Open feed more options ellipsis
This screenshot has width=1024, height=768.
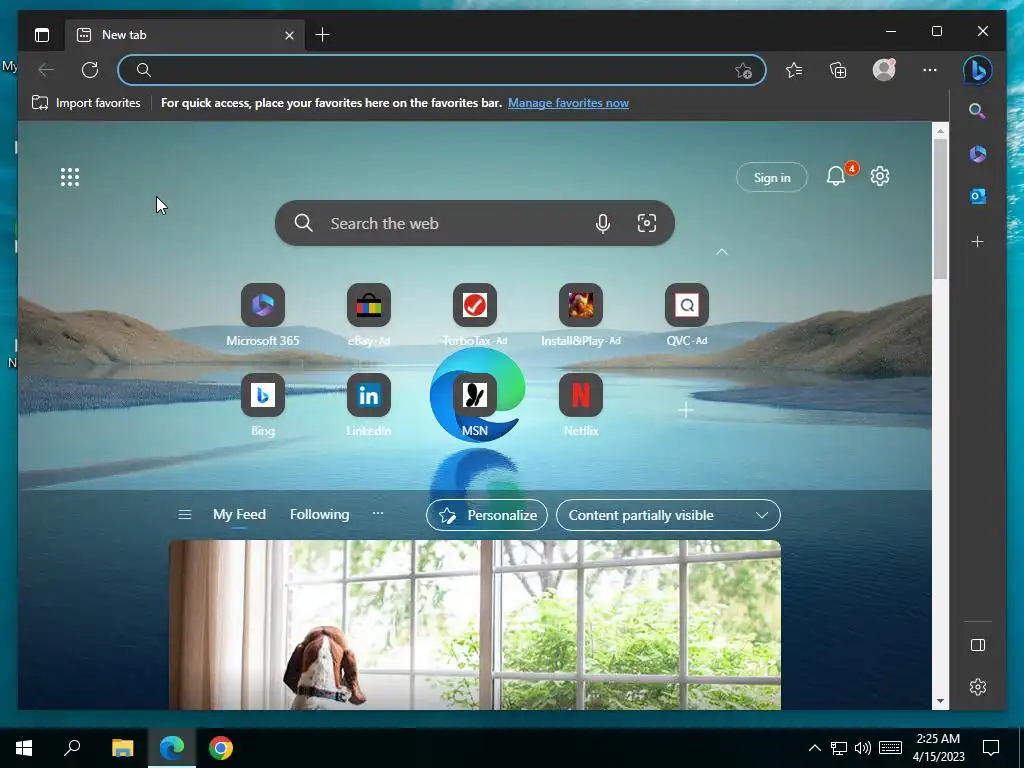(x=377, y=513)
